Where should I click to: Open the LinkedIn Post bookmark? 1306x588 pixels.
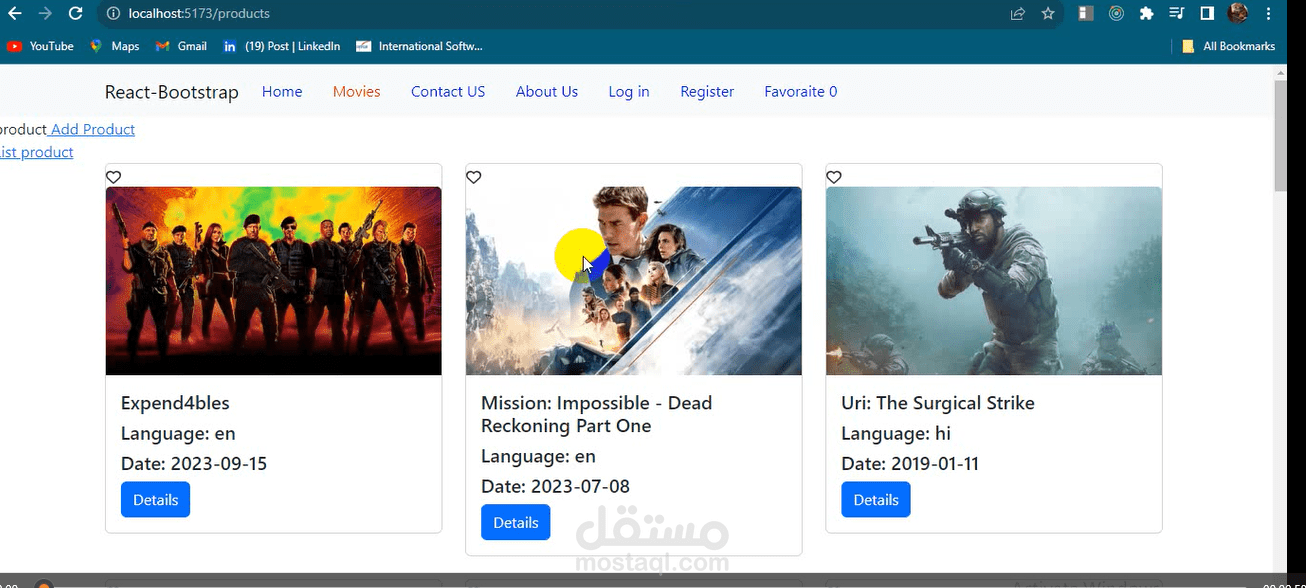click(x=281, y=46)
